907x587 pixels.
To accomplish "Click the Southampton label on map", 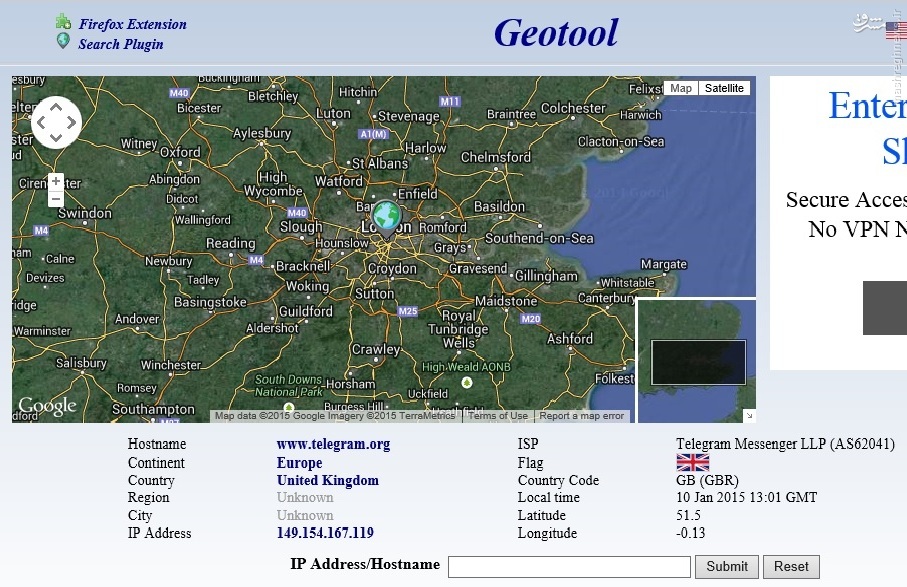I will pyautogui.click(x=153, y=409).
